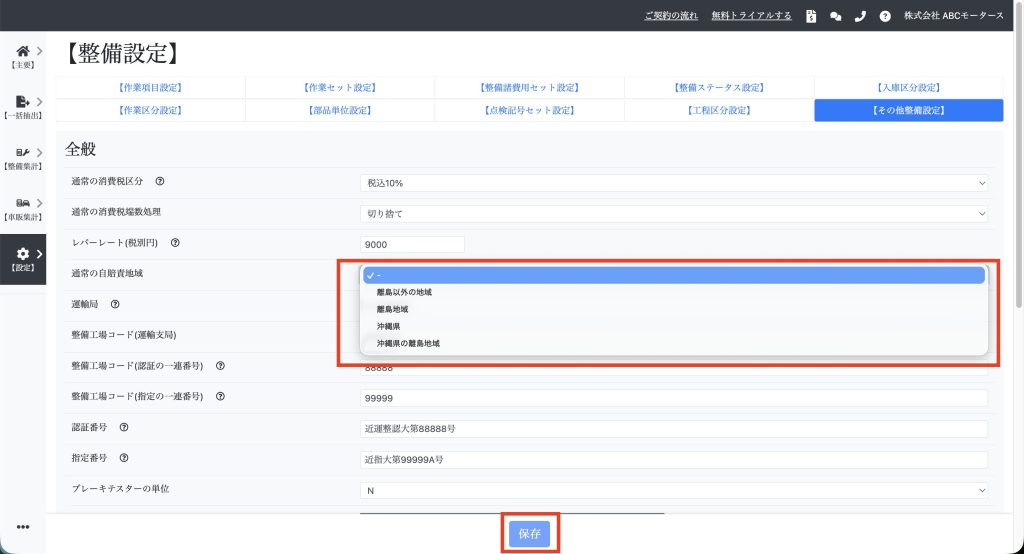This screenshot has width=1024, height=554.
Task: Open the ブレーキテスターの単位 dropdown
Action: (x=674, y=490)
